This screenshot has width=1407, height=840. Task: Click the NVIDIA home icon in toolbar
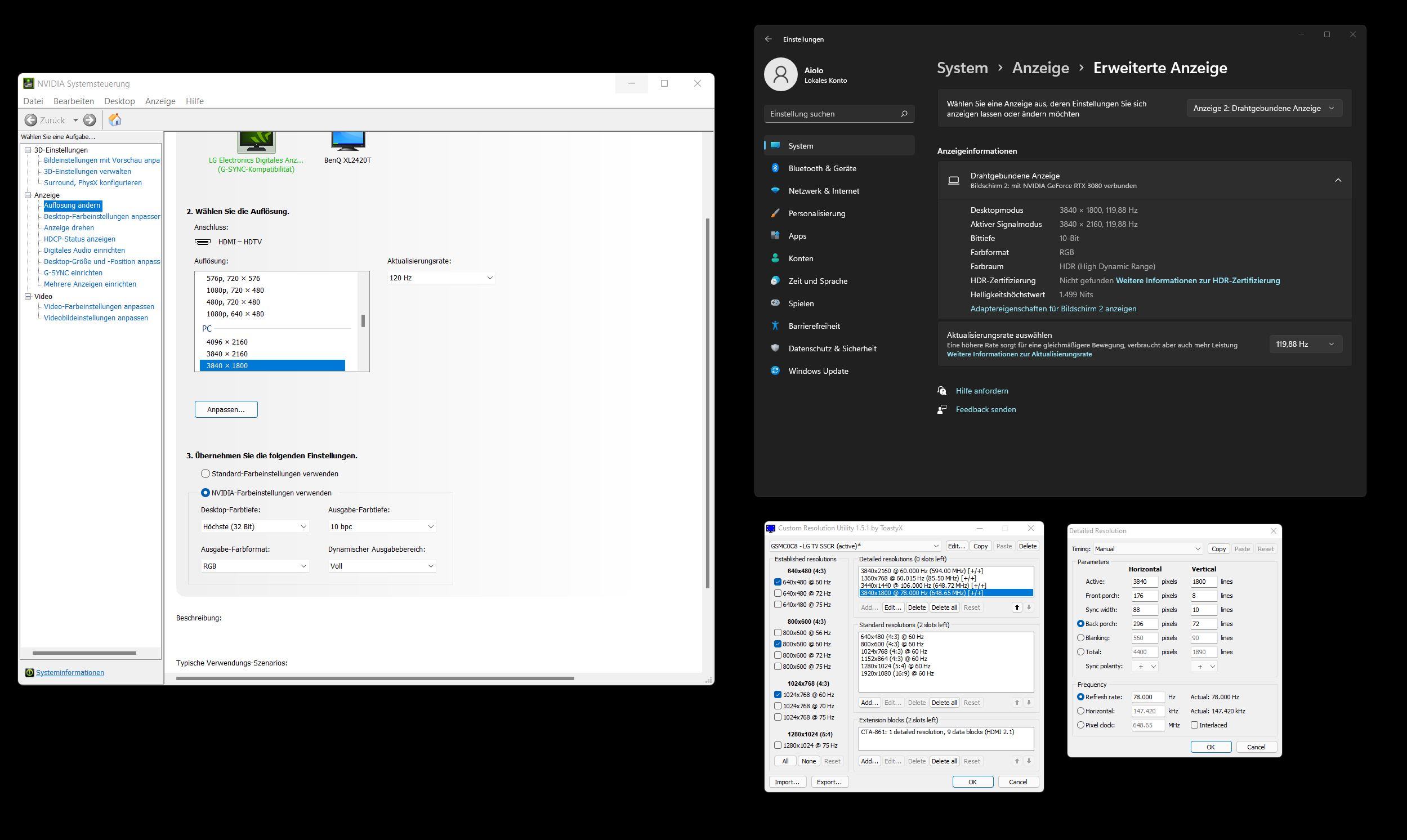115,119
